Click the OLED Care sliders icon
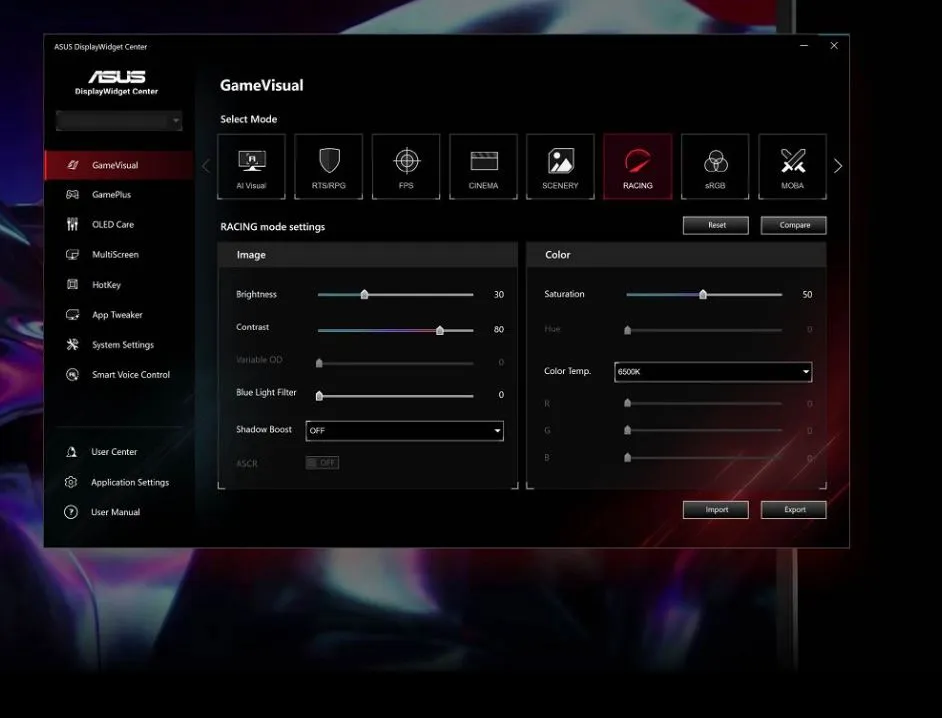 pos(72,225)
